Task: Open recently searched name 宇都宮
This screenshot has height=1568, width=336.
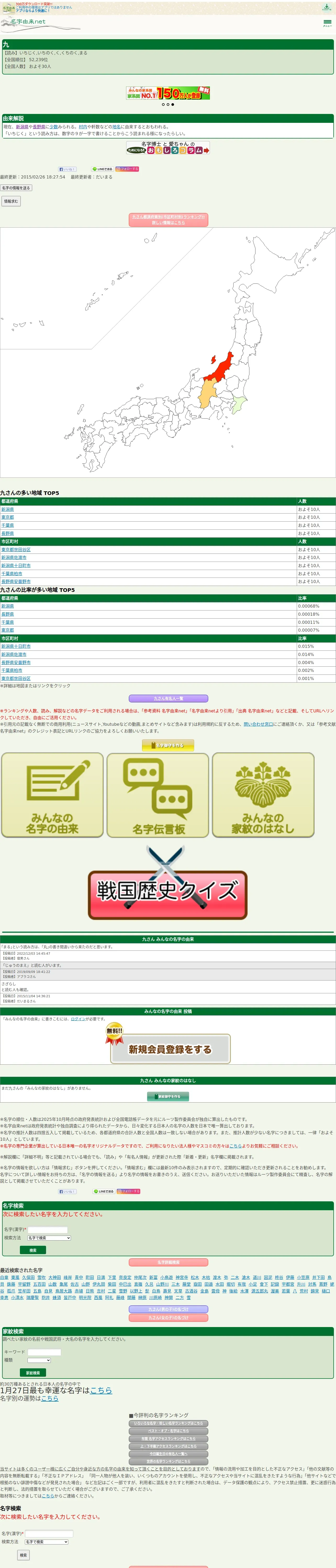Action: click(288, 1284)
